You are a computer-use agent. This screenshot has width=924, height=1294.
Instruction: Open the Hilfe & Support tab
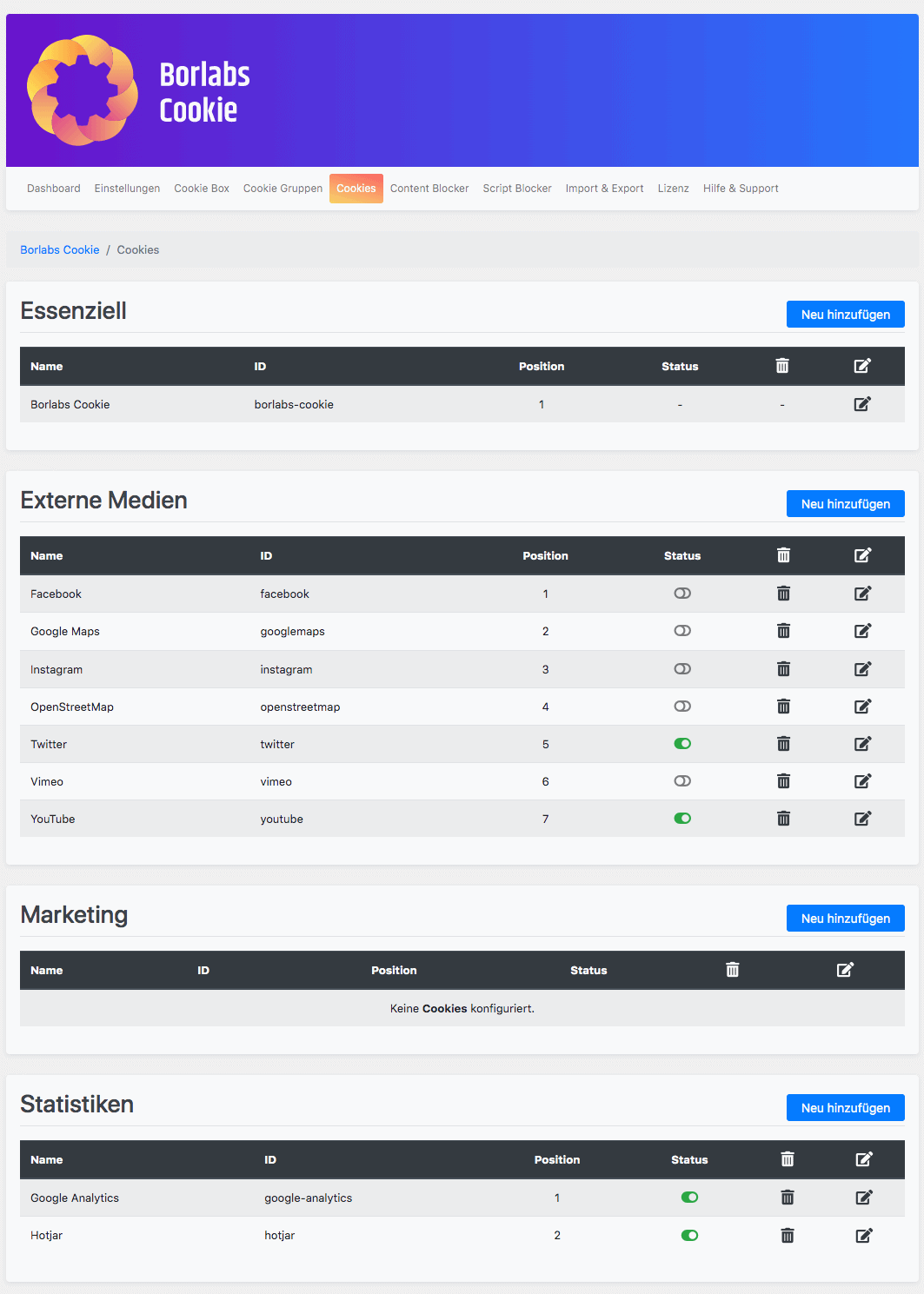point(741,189)
